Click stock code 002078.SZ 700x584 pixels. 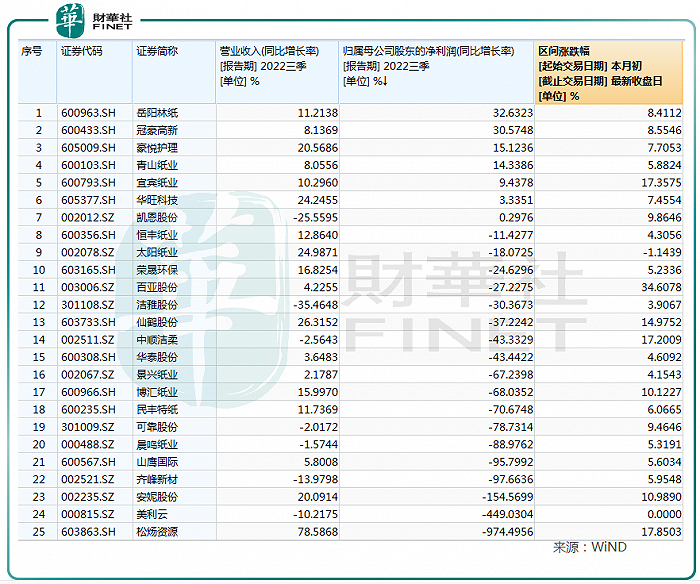click(88, 252)
